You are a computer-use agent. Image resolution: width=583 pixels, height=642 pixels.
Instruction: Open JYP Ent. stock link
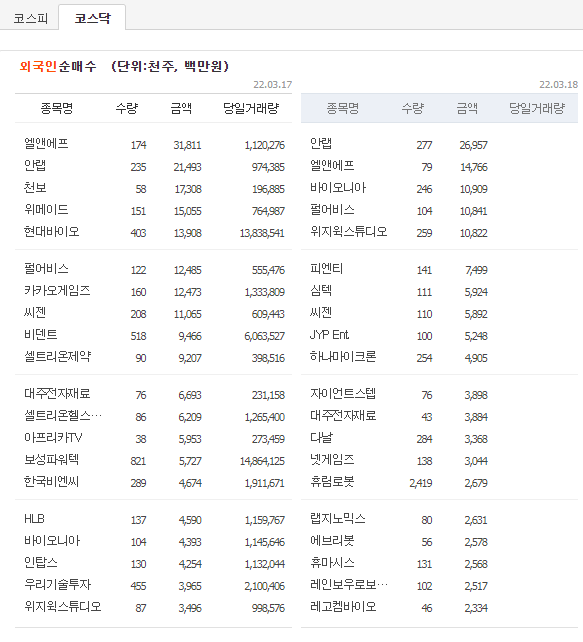[330, 335]
